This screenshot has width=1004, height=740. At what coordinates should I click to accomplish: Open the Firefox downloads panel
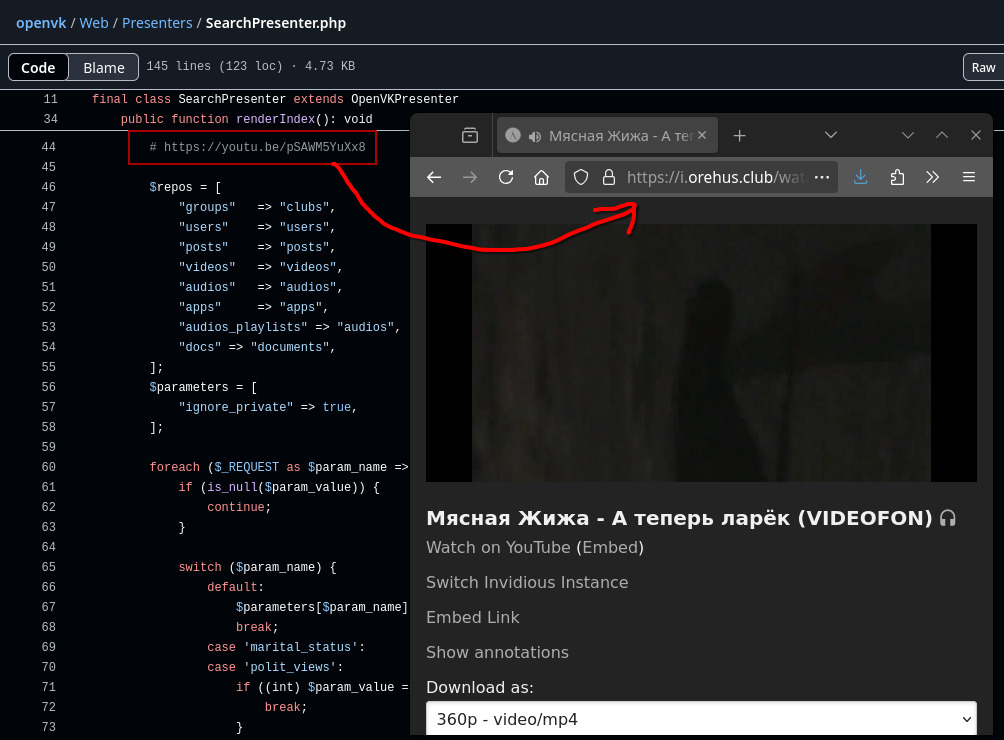(x=860, y=177)
